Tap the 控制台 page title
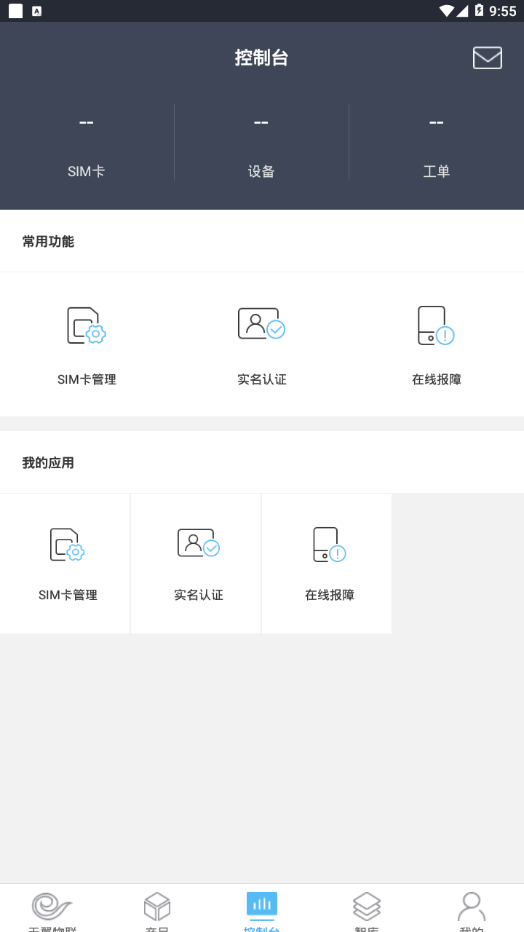The image size is (524, 932). [x=261, y=58]
